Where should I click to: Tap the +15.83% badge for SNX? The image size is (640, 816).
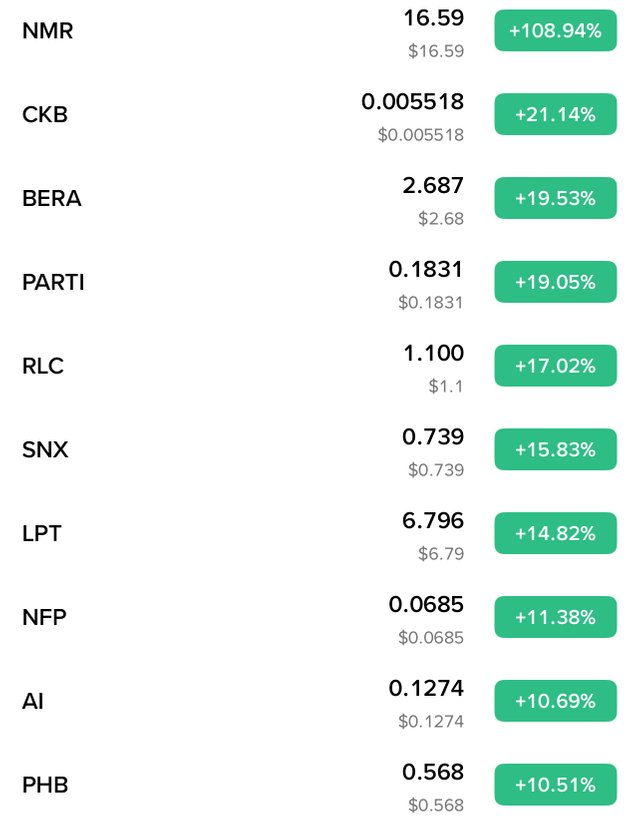555,450
